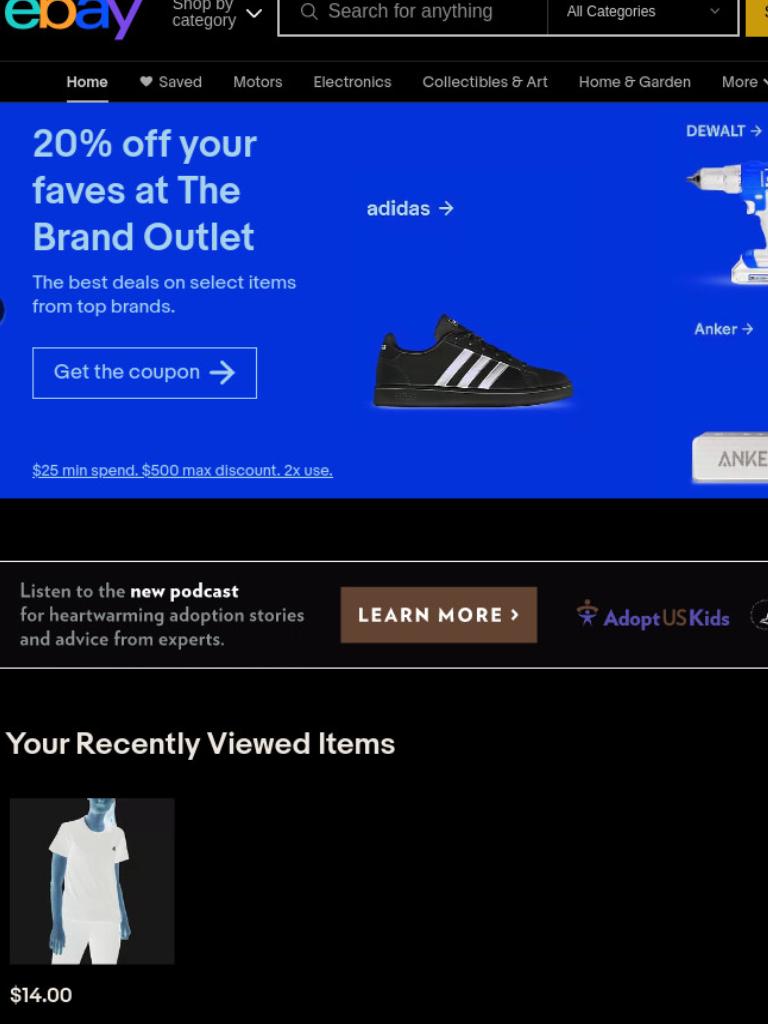The width and height of the screenshot is (768, 1024).
Task: Click the DEWALT drill image
Action: (x=728, y=222)
